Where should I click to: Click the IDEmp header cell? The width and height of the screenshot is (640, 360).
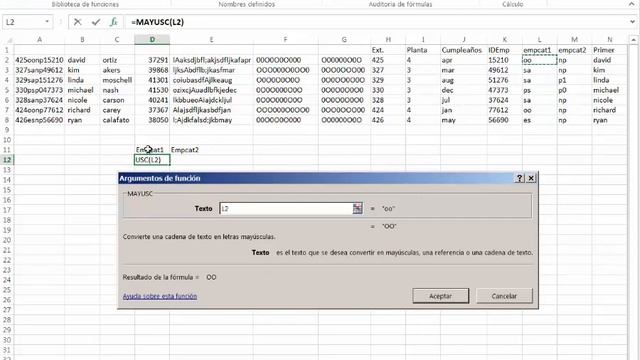click(505, 50)
